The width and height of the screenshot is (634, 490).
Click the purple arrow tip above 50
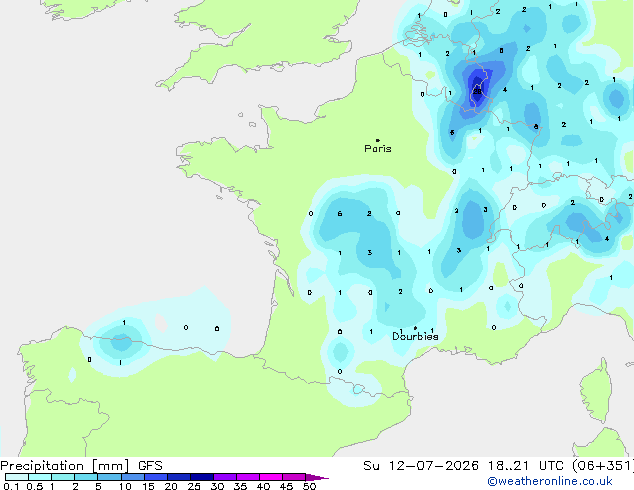pyautogui.click(x=317, y=477)
